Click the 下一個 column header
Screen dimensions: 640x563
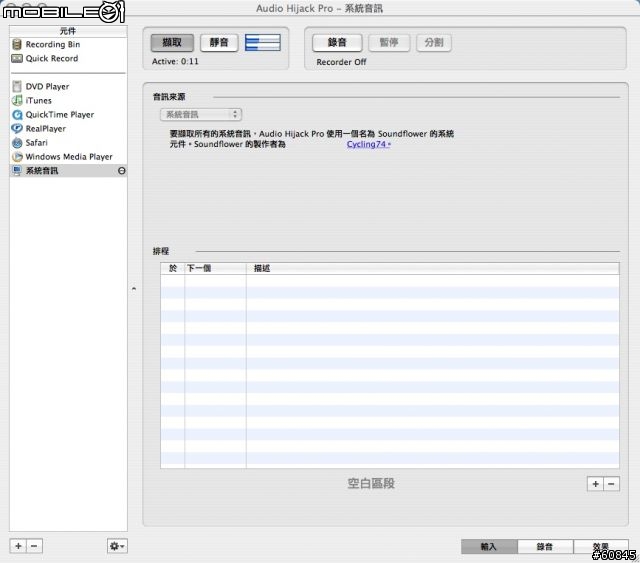(215, 268)
